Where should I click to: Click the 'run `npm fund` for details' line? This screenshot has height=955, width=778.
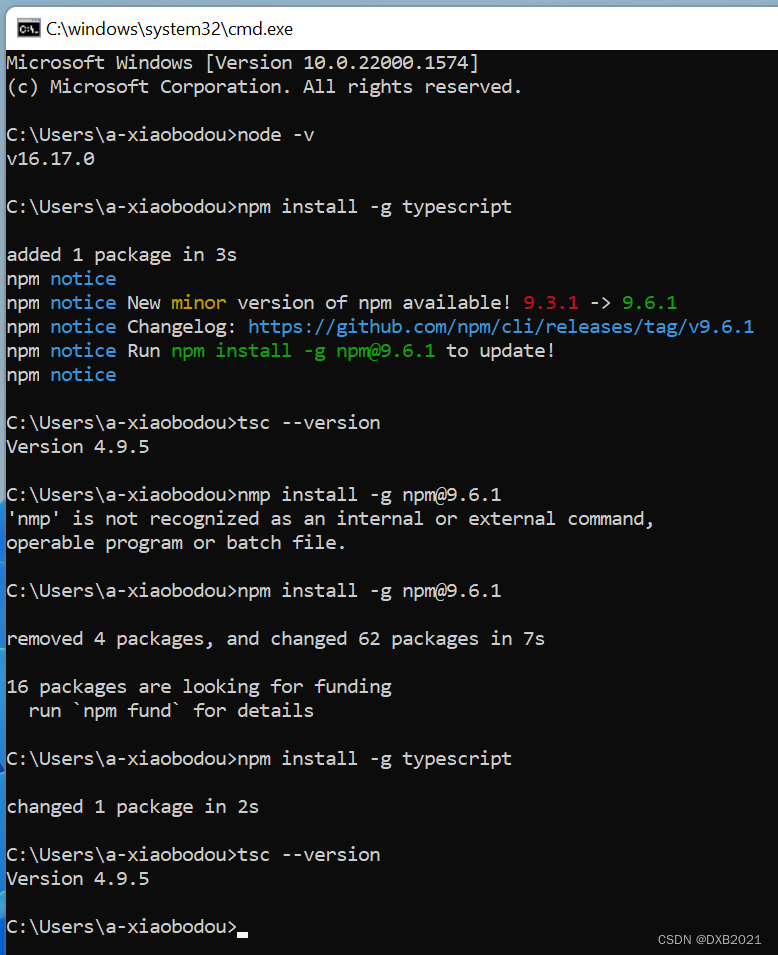[x=171, y=711]
